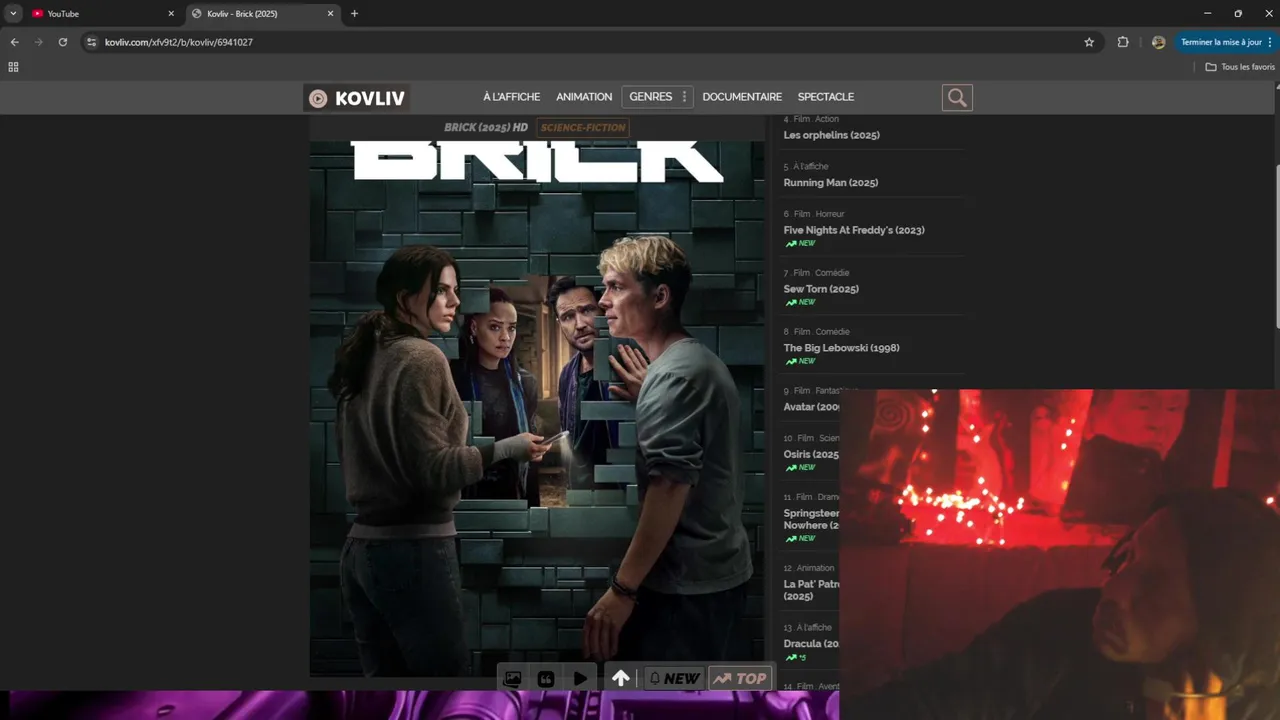
Task: Go to the KOVLIV logo home
Action: (x=357, y=98)
